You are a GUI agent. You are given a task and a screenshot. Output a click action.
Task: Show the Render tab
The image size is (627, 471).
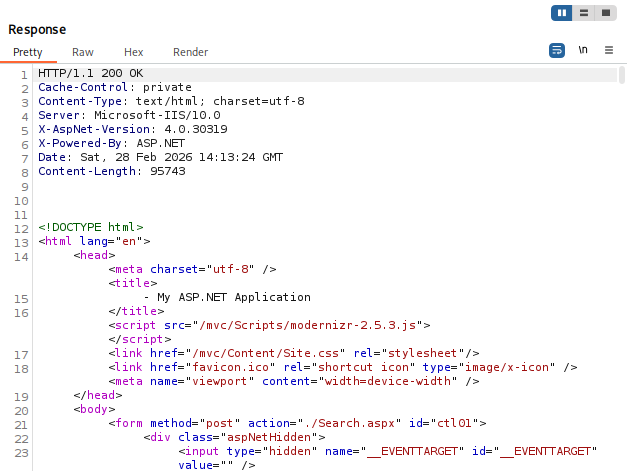point(190,52)
